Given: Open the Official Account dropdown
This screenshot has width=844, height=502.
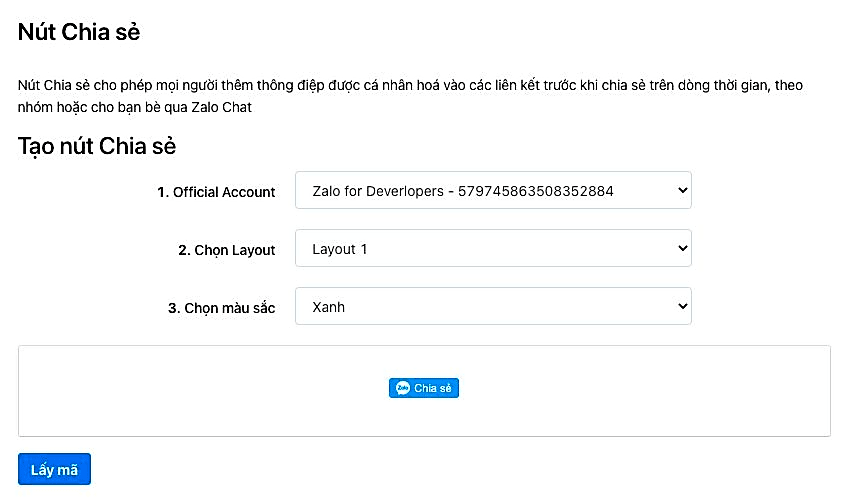Looking at the screenshot, I should pos(493,190).
